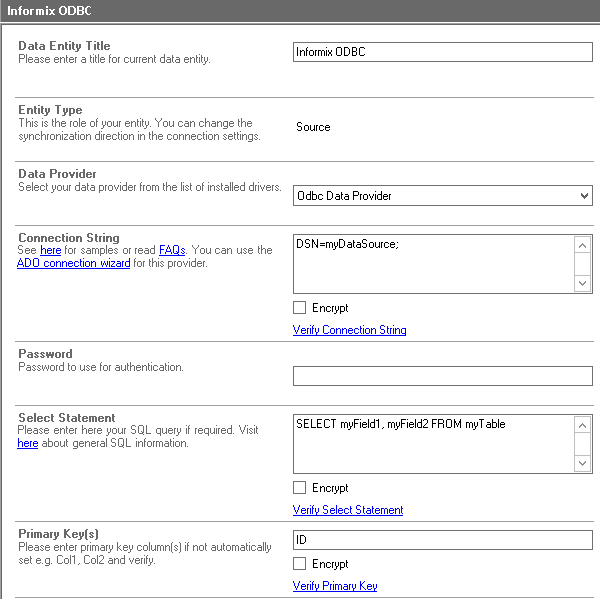Open the Data Provider dropdown
This screenshot has height=599, width=600.
point(442,196)
